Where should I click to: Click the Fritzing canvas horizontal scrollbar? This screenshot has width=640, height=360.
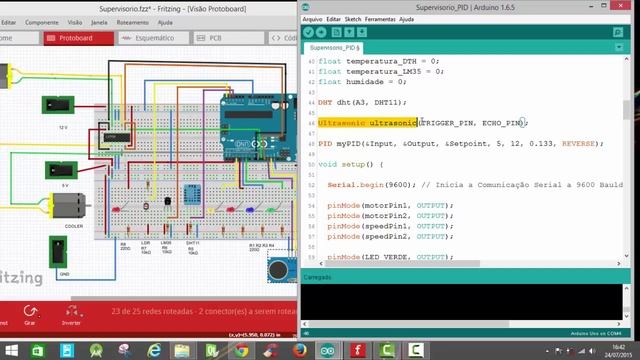(184, 298)
